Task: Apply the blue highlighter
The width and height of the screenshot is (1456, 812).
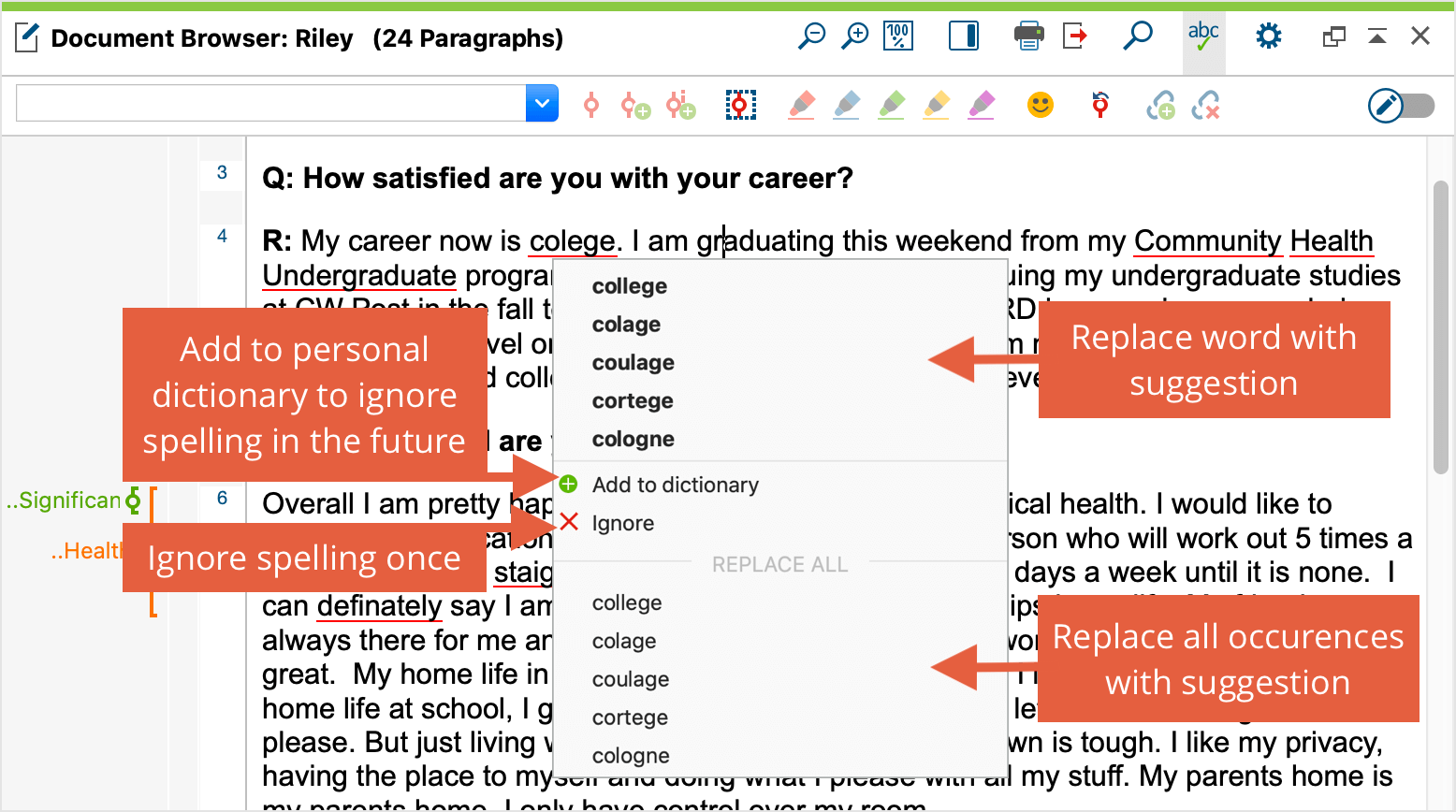Action: point(846,105)
